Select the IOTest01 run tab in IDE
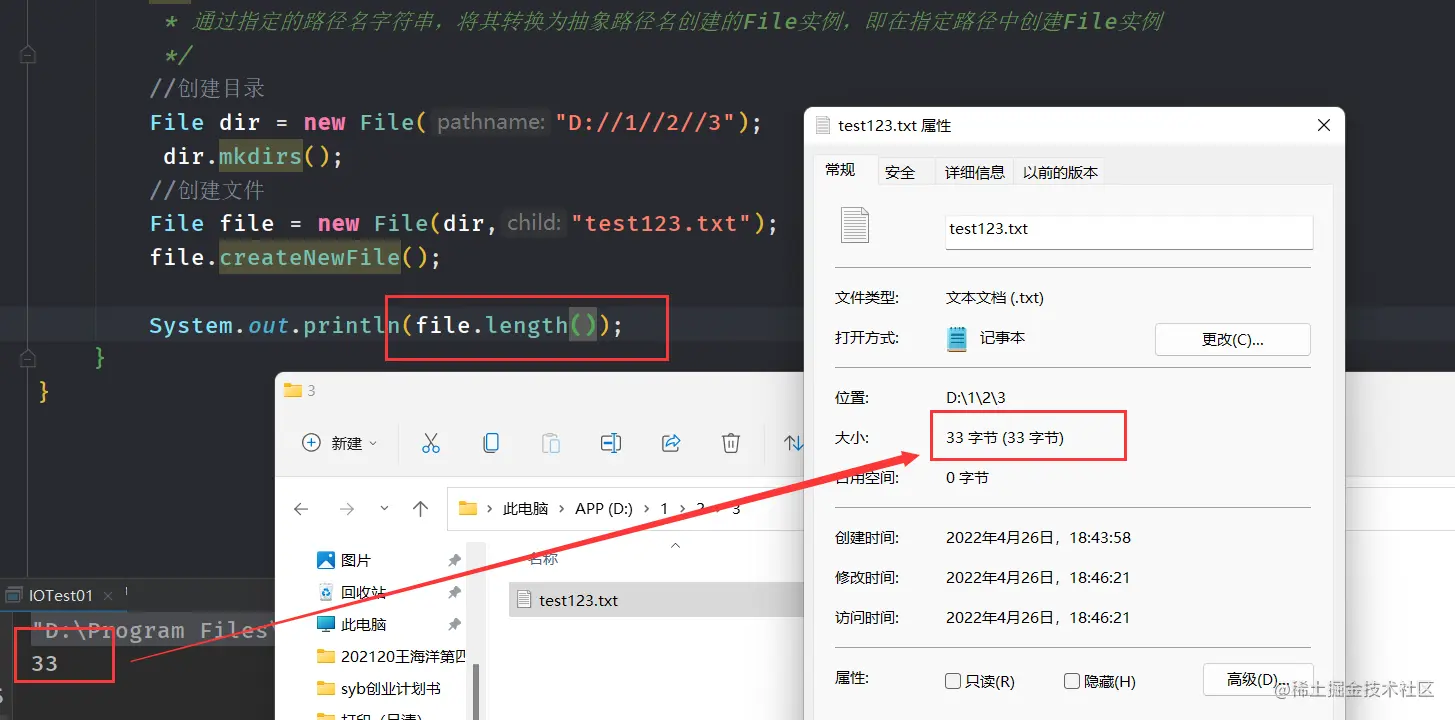This screenshot has width=1455, height=720. [x=60, y=595]
